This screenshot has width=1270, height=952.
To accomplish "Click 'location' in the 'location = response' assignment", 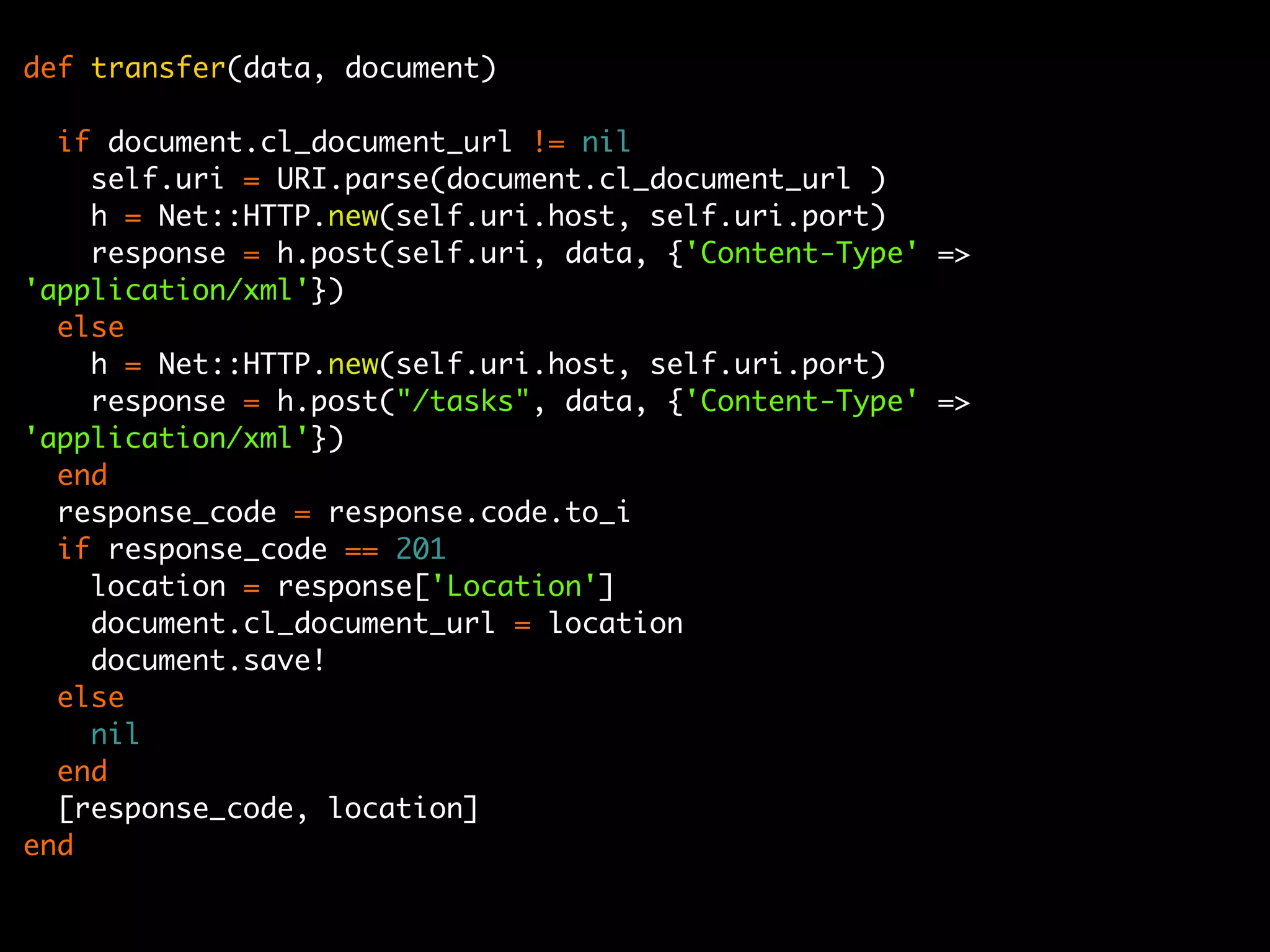I will 159,587.
